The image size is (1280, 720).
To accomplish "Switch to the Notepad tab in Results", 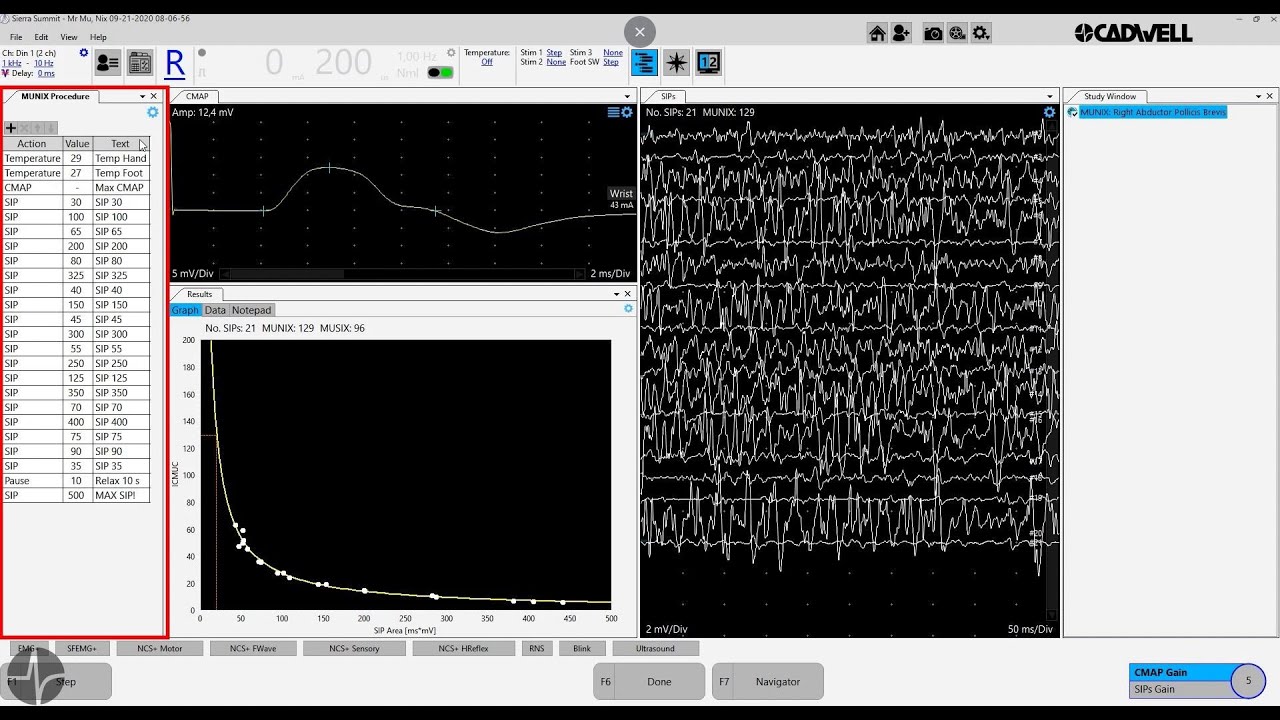I will coord(252,310).
